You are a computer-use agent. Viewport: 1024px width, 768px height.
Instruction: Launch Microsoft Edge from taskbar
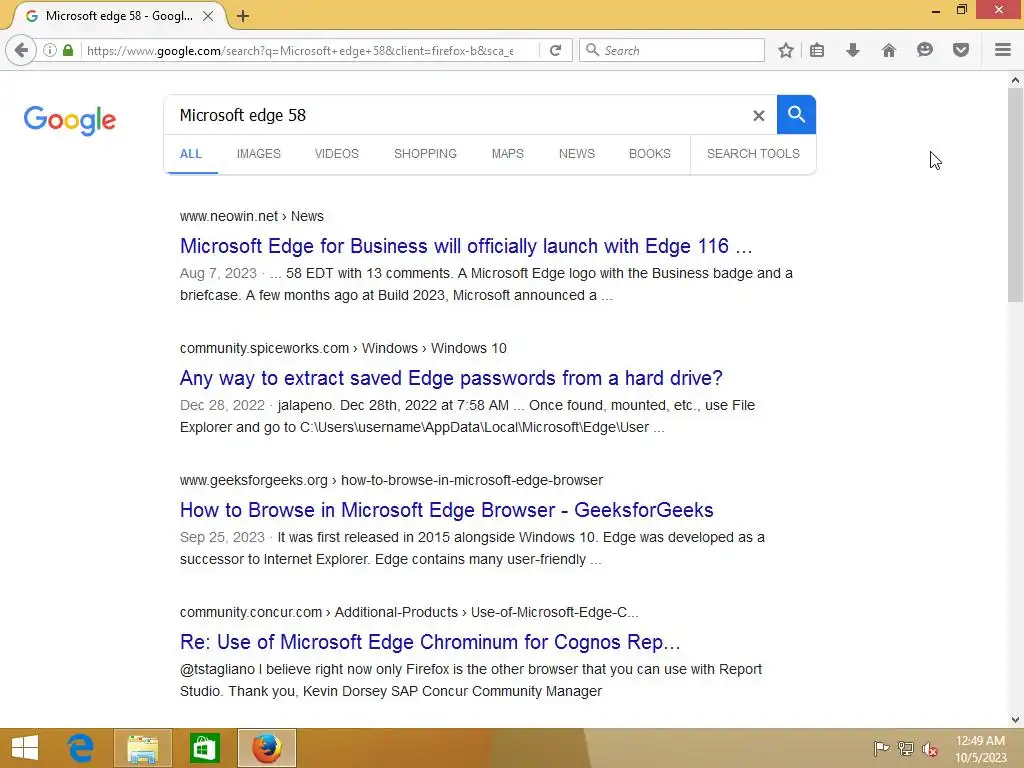click(x=81, y=748)
